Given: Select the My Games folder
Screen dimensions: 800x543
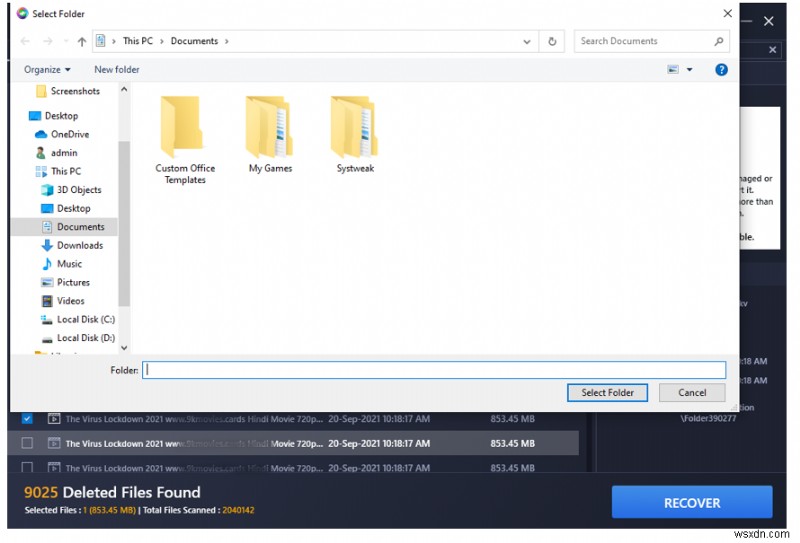Looking at the screenshot, I should pyautogui.click(x=270, y=135).
